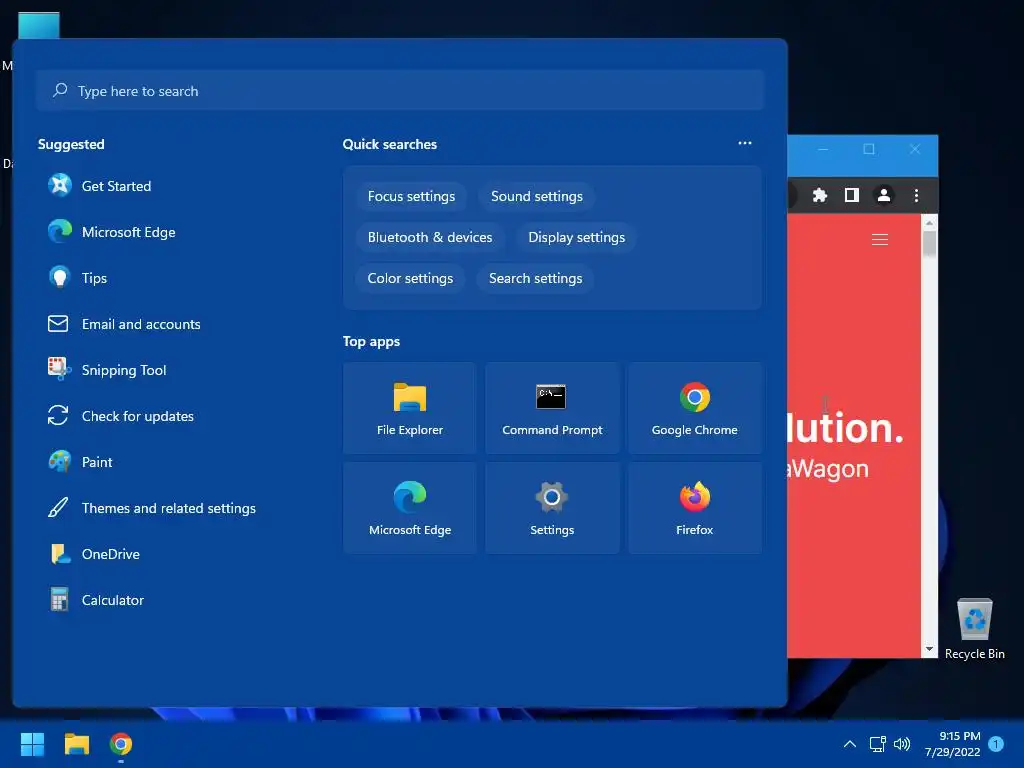Click the Chrome page scrollbar thumb
The width and height of the screenshot is (1024, 768).
(x=929, y=244)
